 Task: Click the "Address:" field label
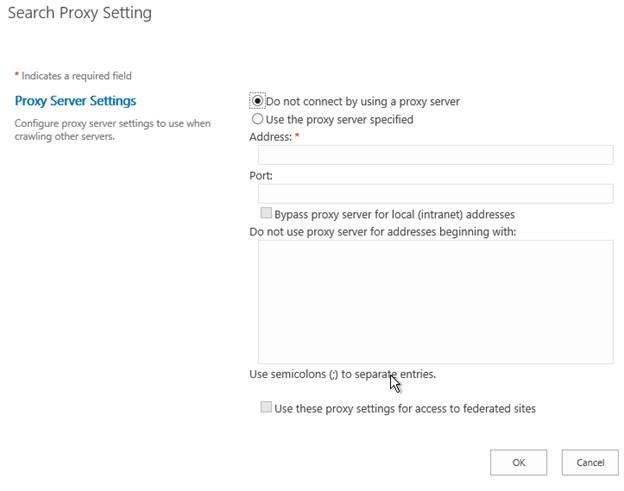pyautogui.click(x=270, y=136)
